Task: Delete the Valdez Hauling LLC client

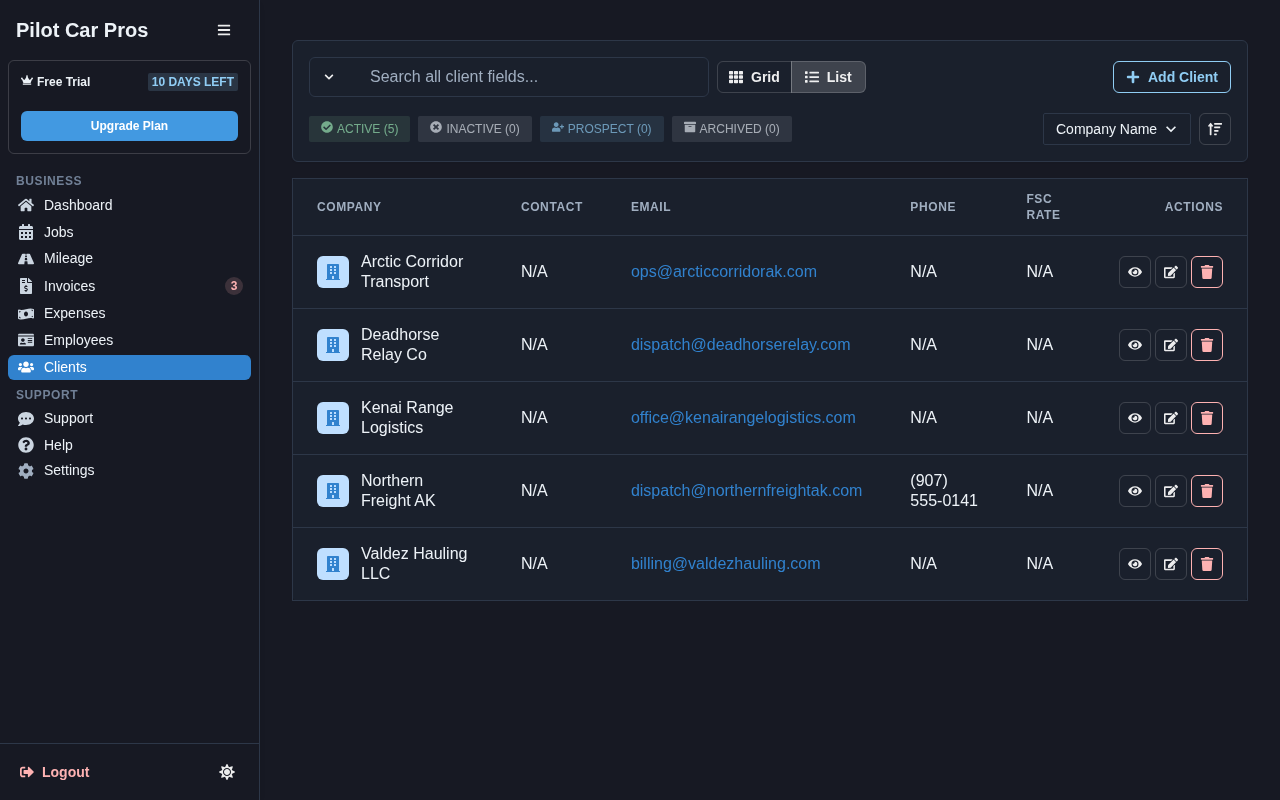Action: click(1207, 564)
